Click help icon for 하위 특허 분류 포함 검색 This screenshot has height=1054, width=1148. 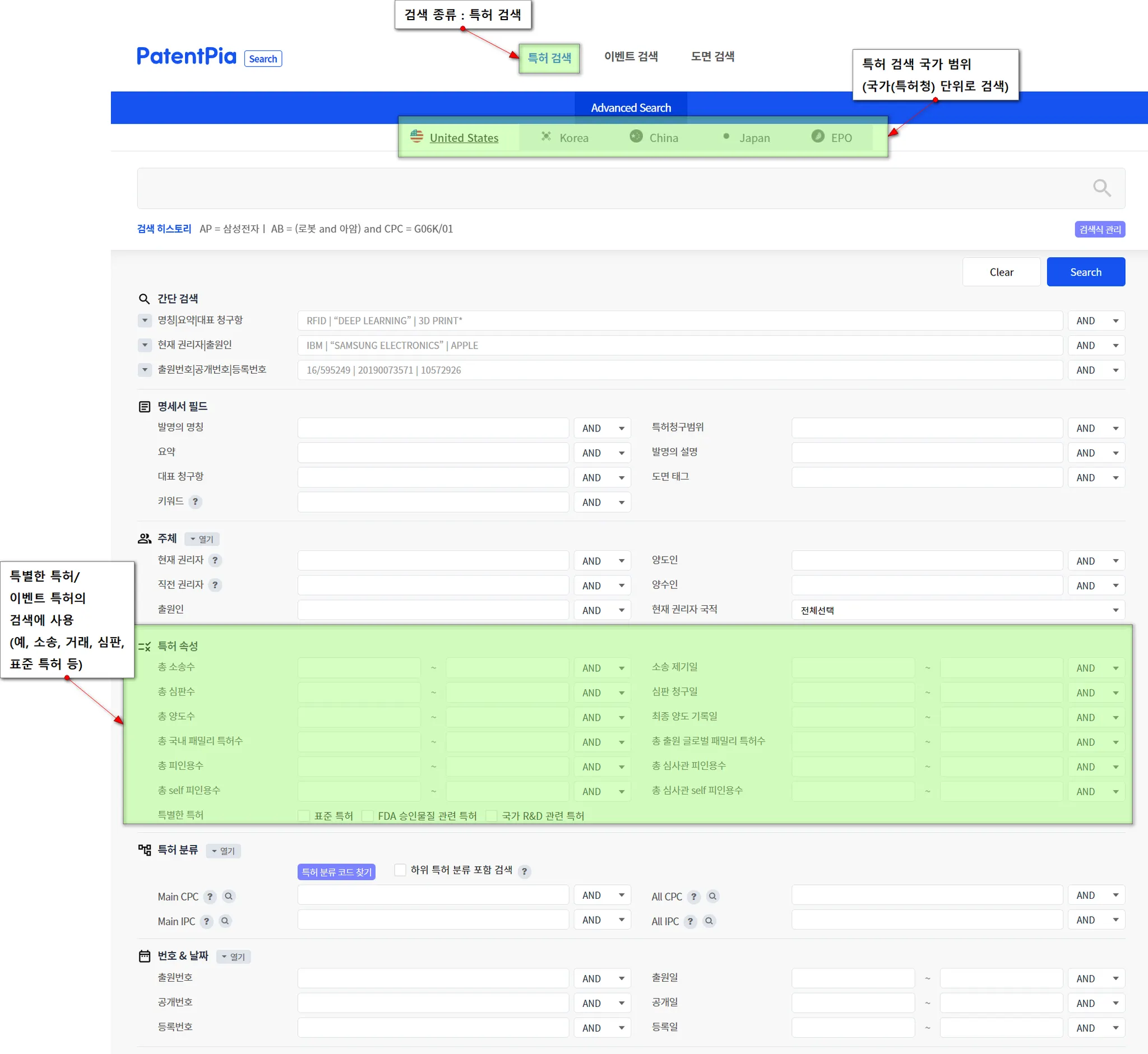click(524, 871)
